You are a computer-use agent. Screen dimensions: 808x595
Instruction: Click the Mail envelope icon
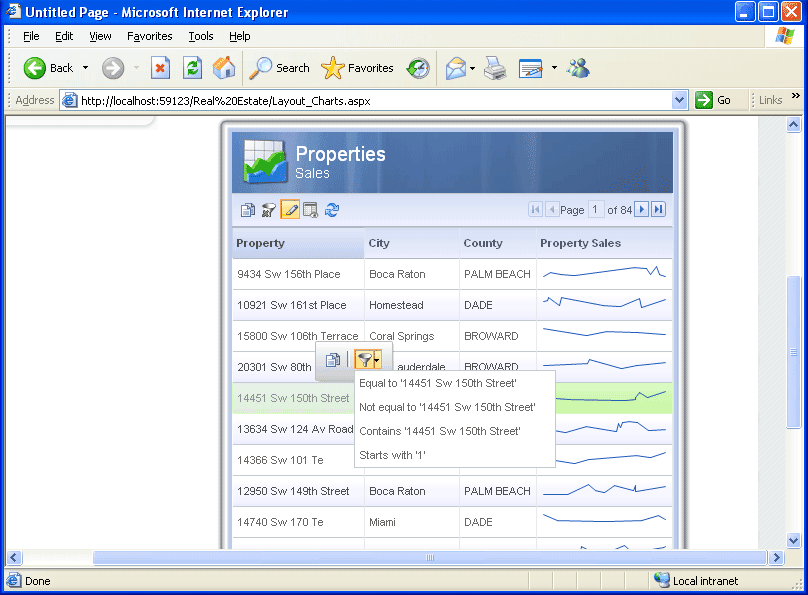tap(456, 68)
